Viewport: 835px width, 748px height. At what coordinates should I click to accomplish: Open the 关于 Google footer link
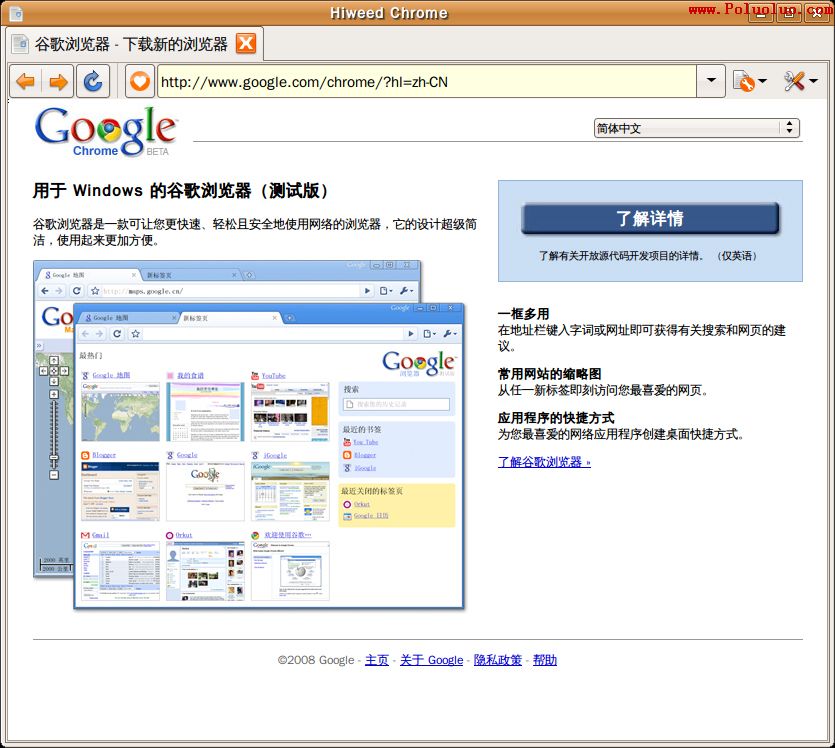pos(431,660)
